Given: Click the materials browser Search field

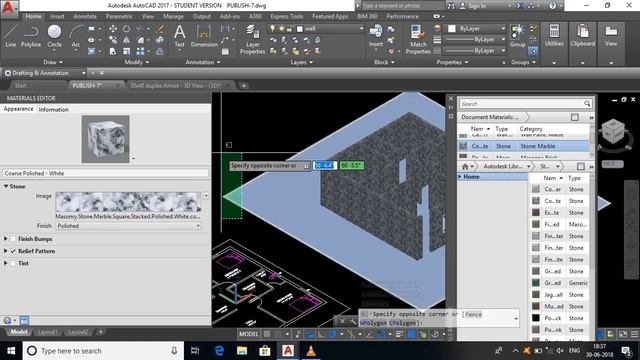Looking at the screenshot, I should tap(525, 104).
